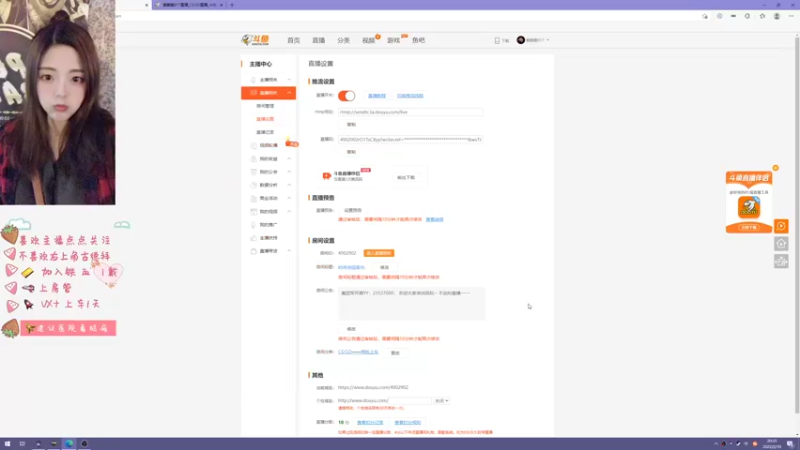Open the 查看说明 link under live preview

[435, 219]
